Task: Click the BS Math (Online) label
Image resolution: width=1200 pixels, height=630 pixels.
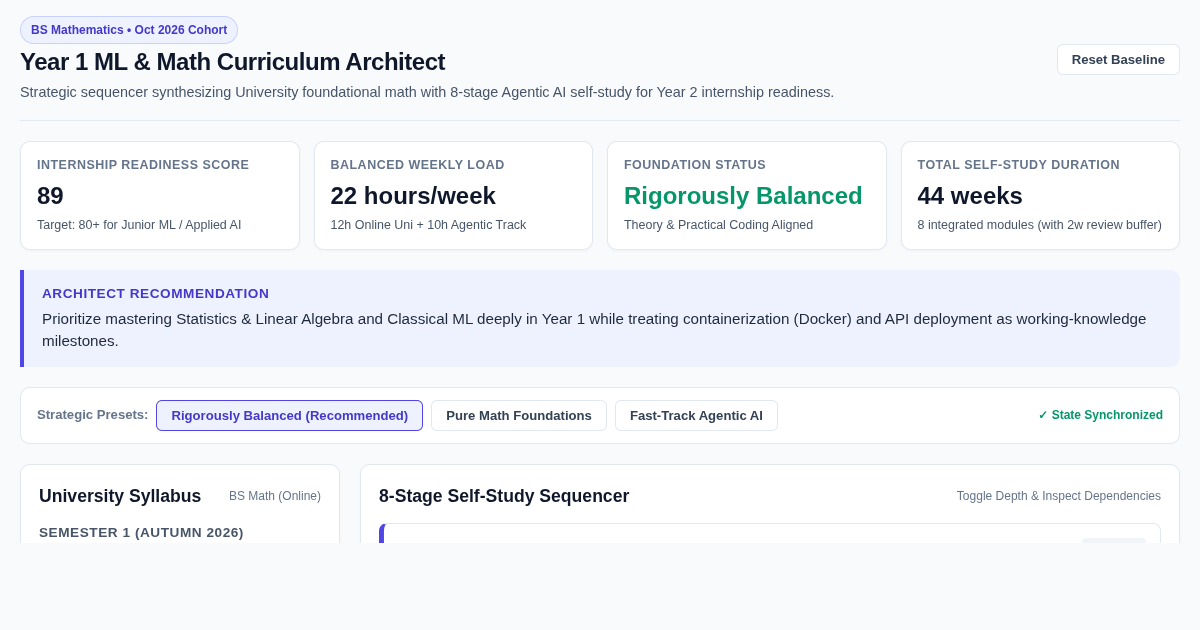Action: point(275,496)
